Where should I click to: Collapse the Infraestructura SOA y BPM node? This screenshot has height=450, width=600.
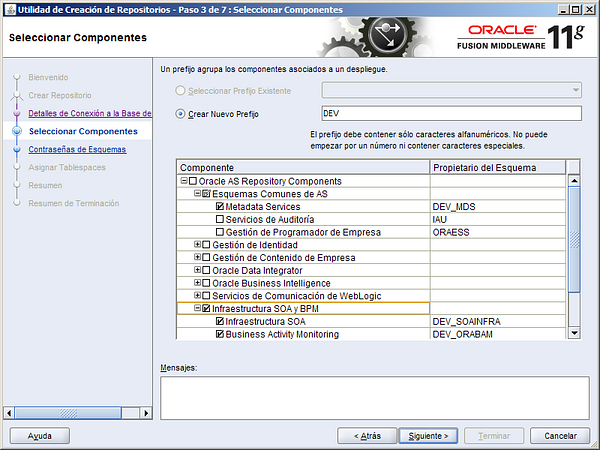(197, 309)
